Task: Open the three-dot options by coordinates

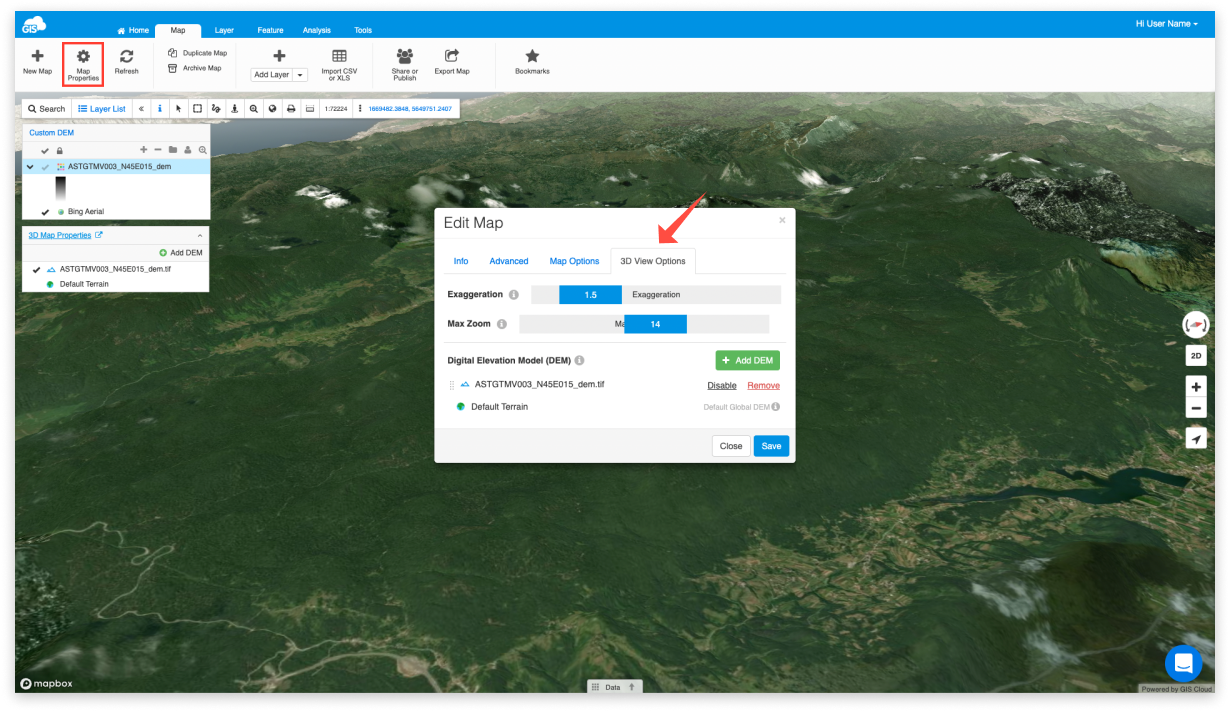Action: click(x=360, y=108)
